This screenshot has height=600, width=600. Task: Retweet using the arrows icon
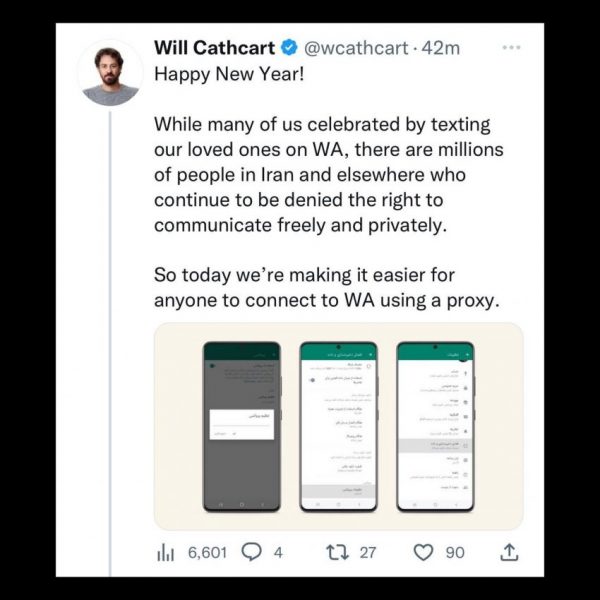pos(337,553)
